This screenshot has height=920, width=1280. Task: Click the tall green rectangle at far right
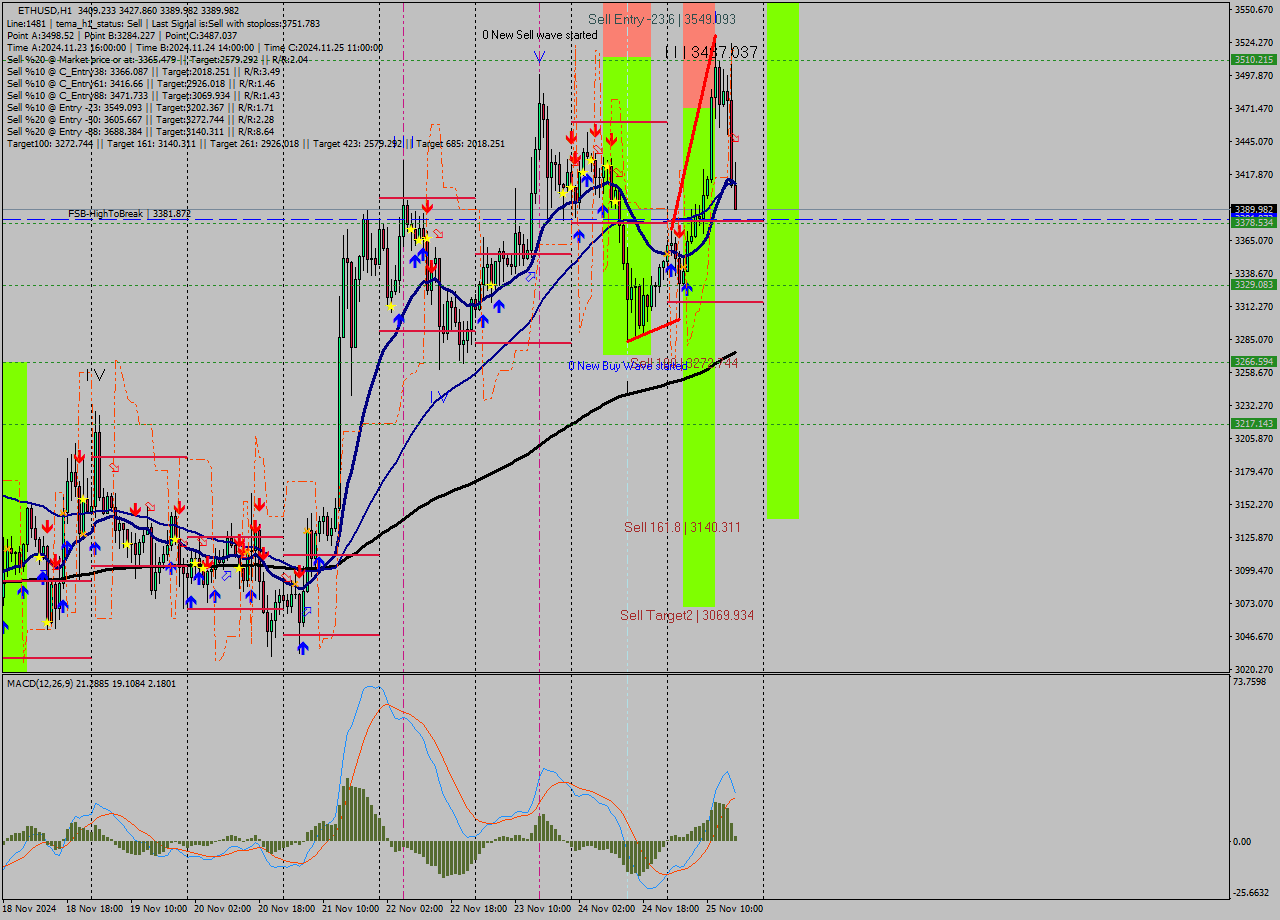[783, 260]
